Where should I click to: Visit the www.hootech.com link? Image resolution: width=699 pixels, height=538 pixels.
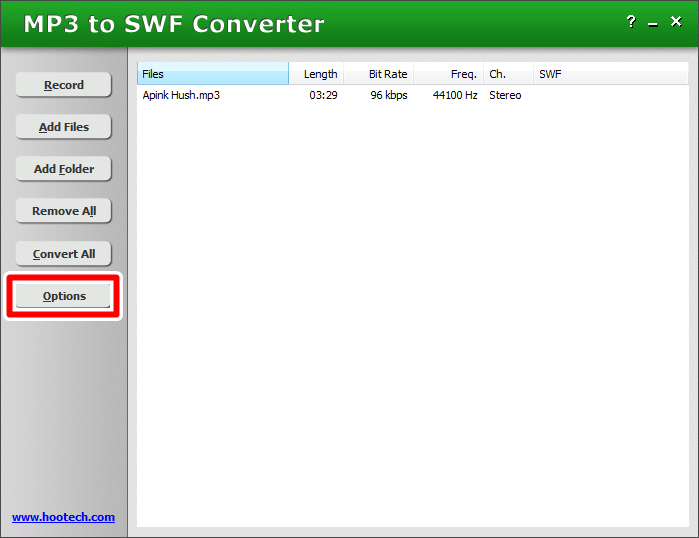tap(63, 517)
